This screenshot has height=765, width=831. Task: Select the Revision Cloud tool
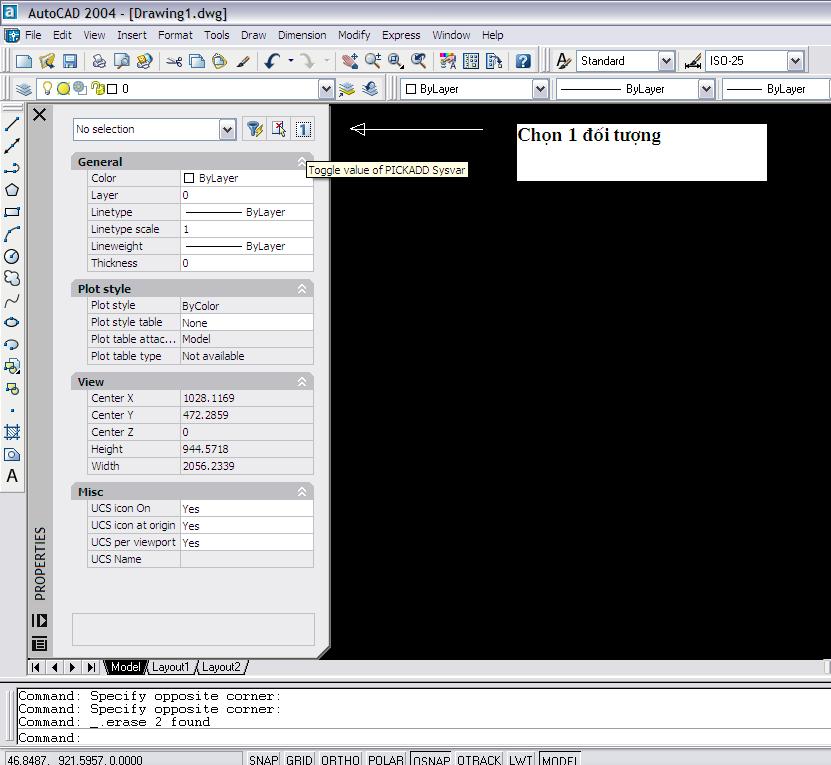pyautogui.click(x=12, y=278)
